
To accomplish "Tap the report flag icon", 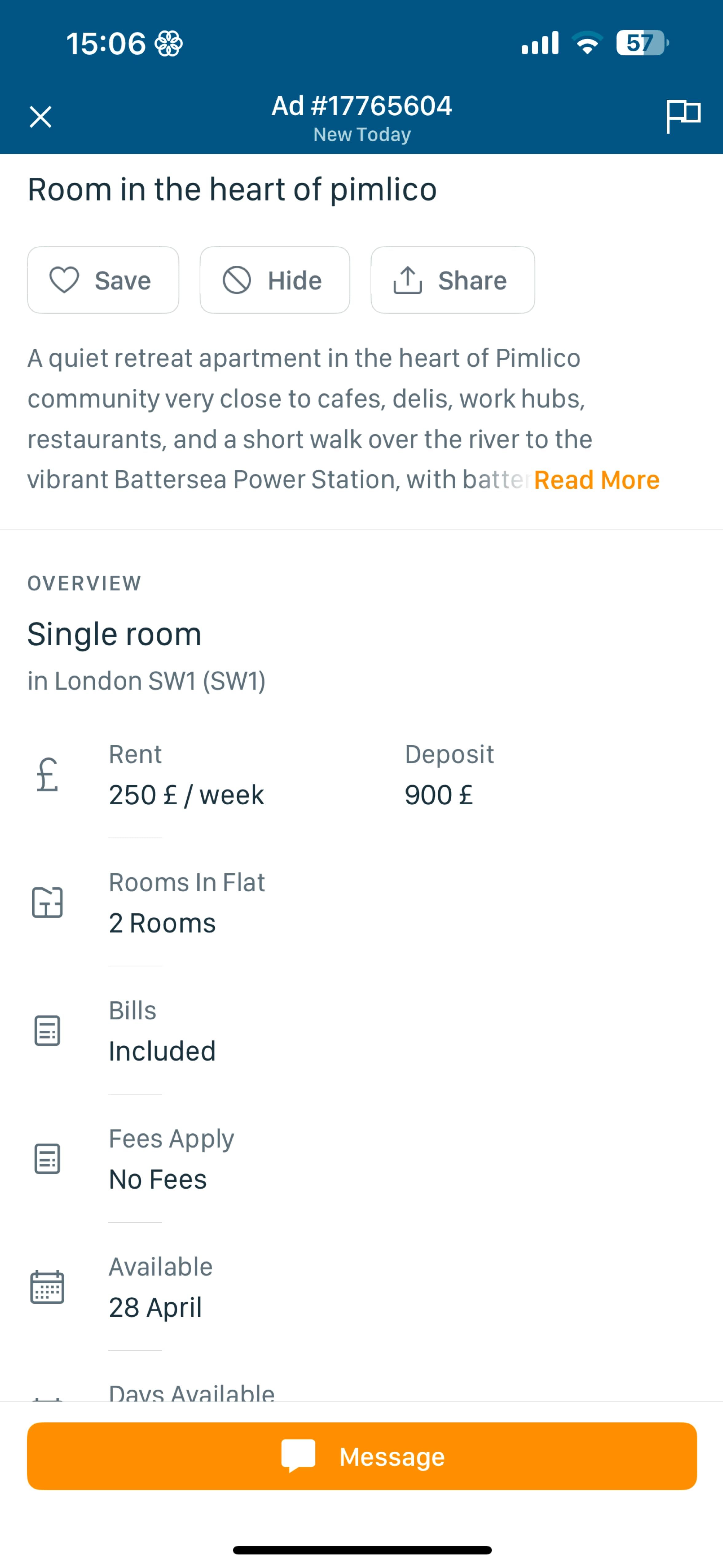I will coord(683,115).
